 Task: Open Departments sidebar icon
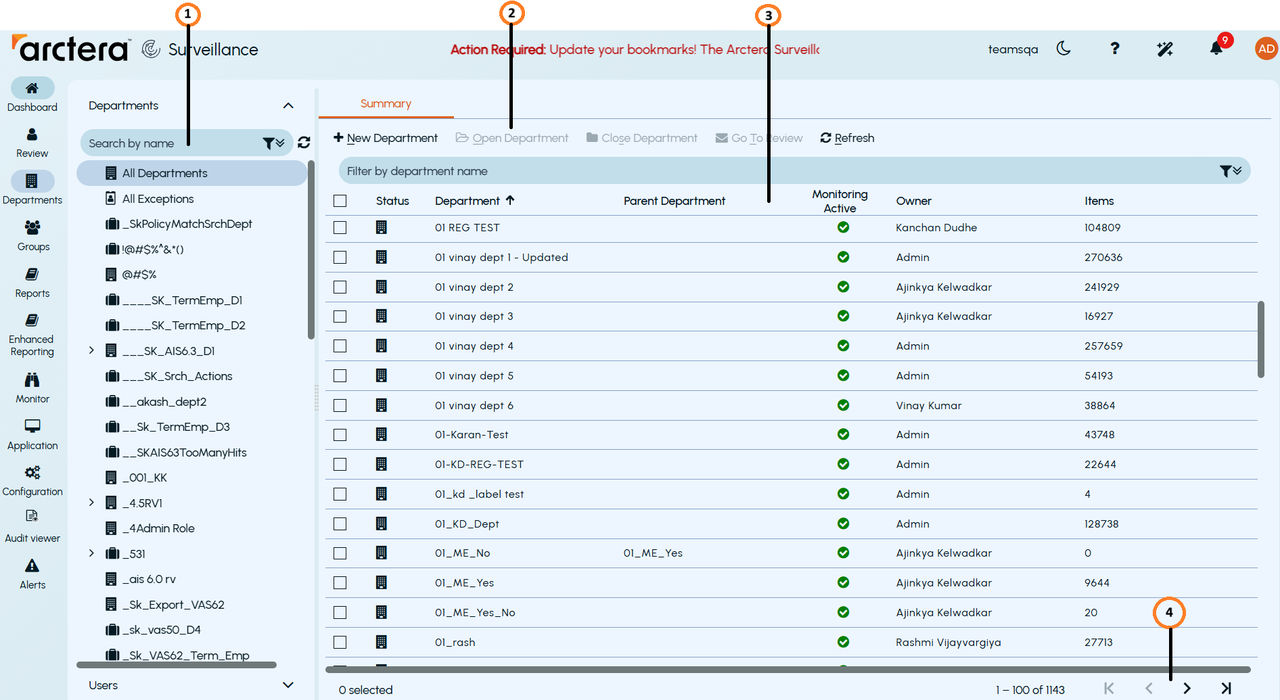(32, 181)
